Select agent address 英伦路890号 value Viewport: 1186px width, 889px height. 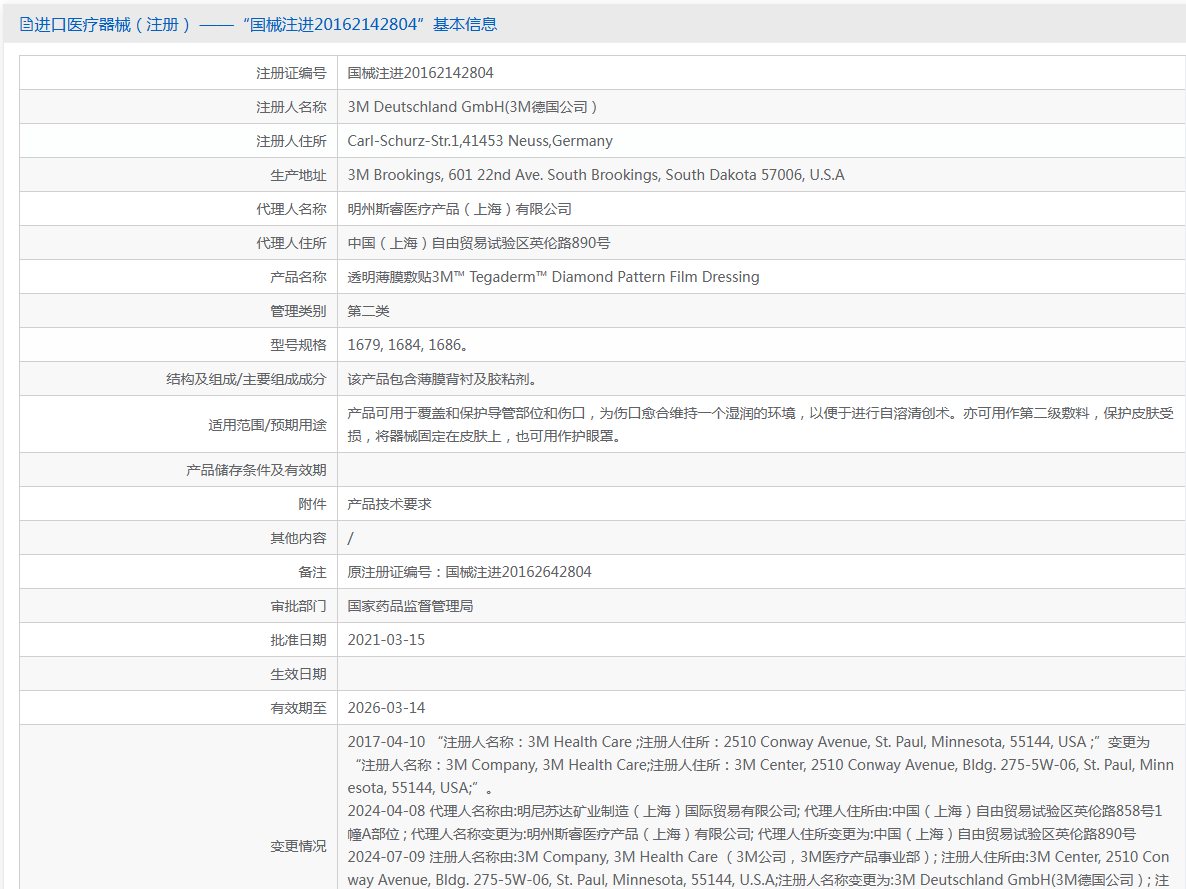point(479,244)
